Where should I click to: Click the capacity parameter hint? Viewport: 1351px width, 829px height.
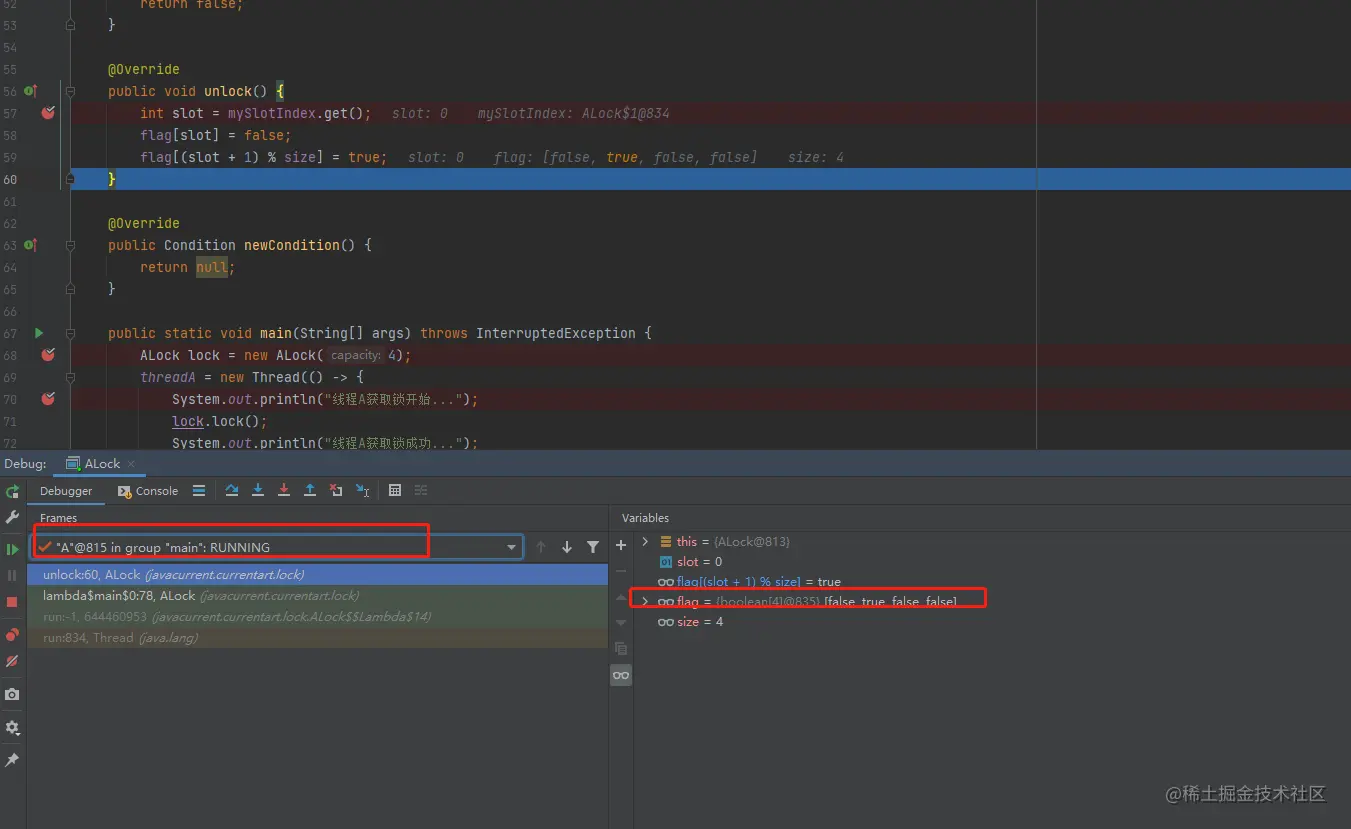click(355, 355)
